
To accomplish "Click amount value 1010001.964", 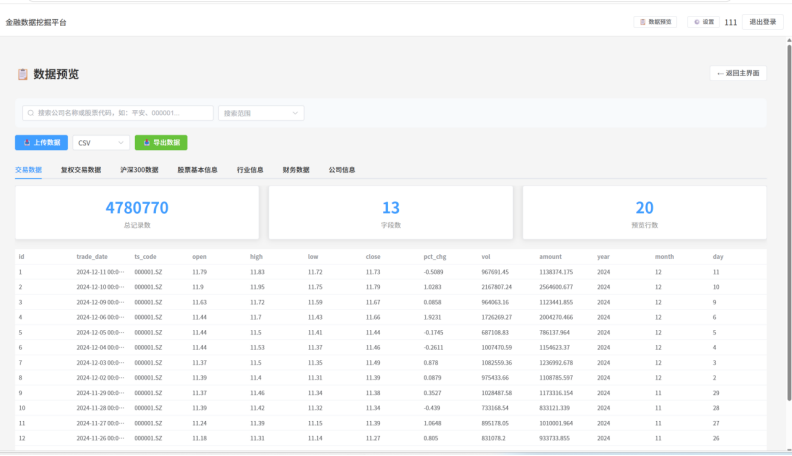I will click(x=556, y=424).
